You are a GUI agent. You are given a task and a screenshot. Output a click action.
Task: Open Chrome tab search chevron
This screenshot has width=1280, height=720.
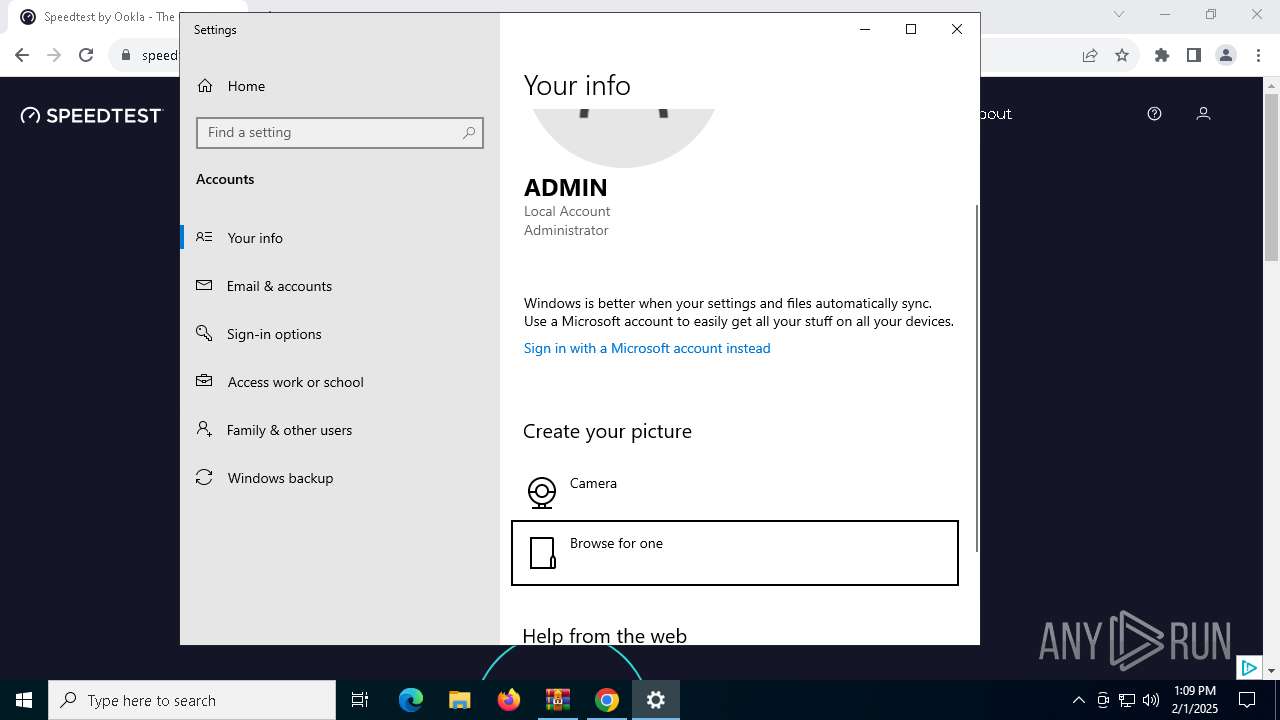click(1119, 14)
